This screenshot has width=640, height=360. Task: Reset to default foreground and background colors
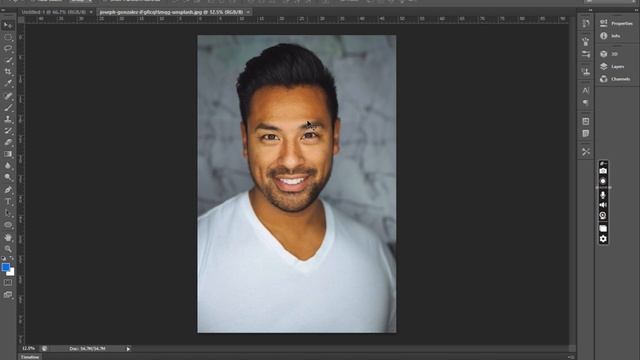(3, 258)
